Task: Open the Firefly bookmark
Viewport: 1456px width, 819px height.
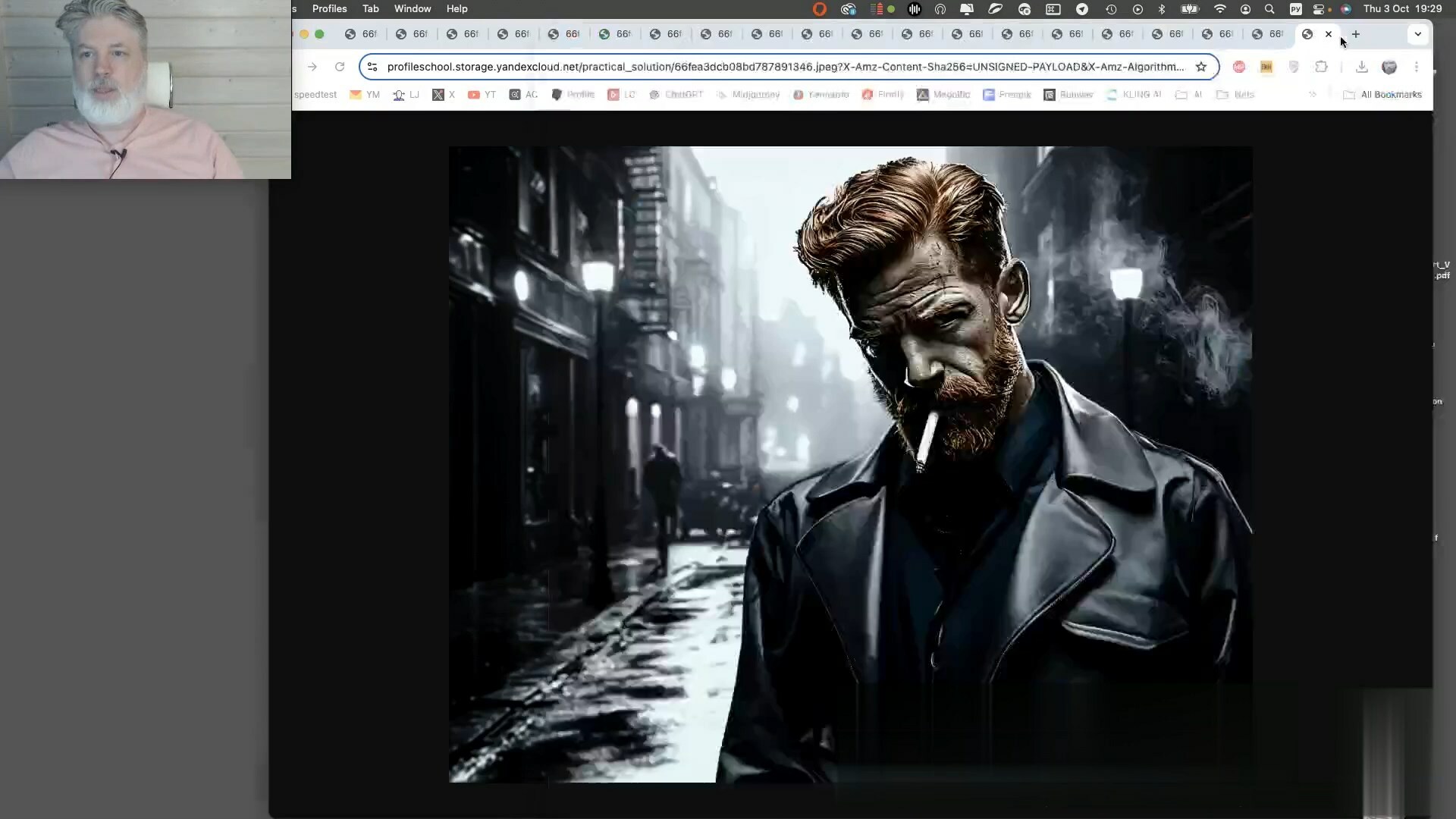Action: 883,95
